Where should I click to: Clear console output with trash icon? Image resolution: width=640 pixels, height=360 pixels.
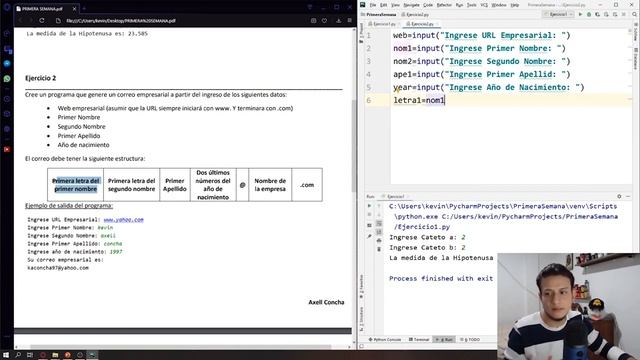click(379, 249)
